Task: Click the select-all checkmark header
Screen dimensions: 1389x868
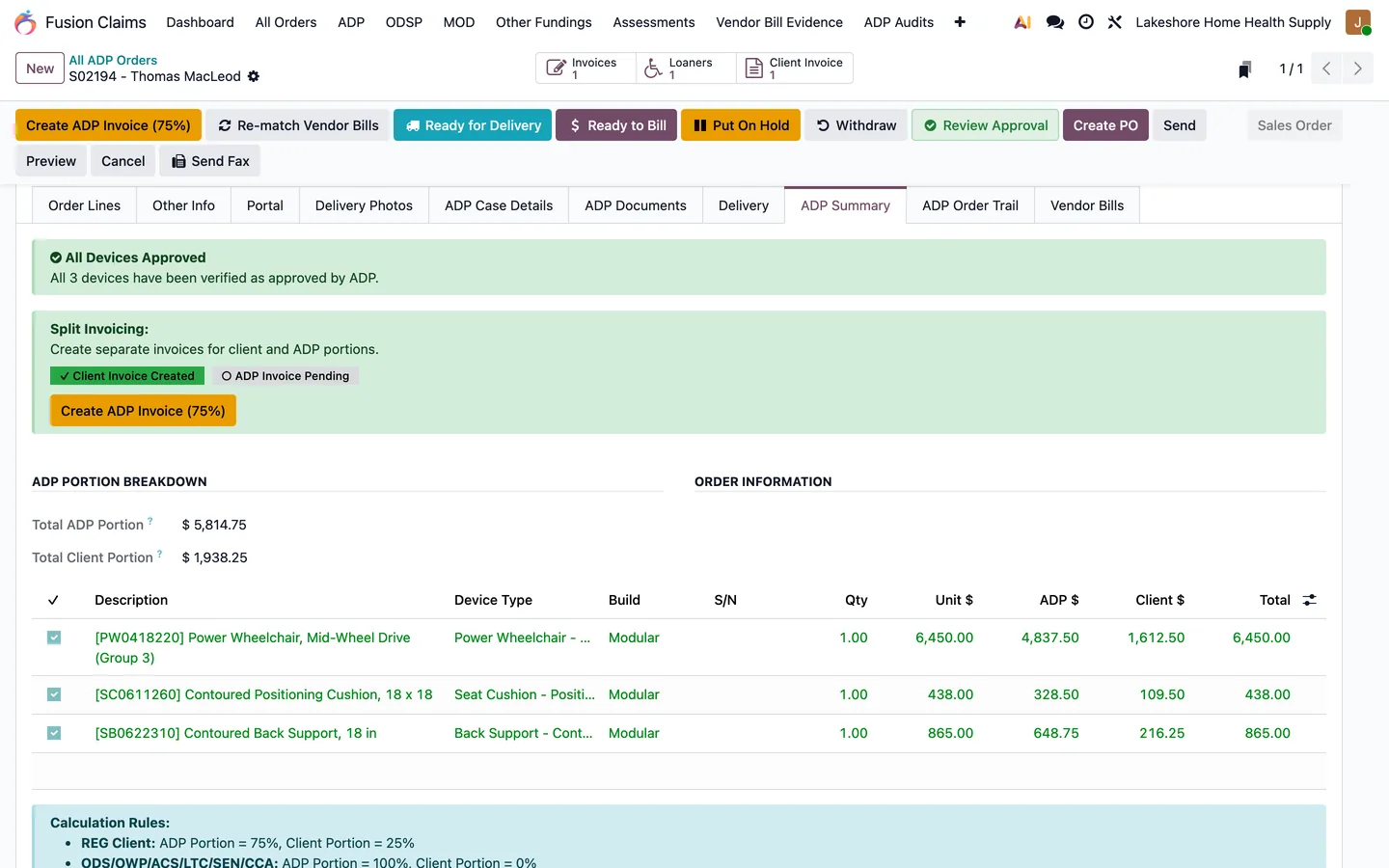Action: click(x=53, y=600)
